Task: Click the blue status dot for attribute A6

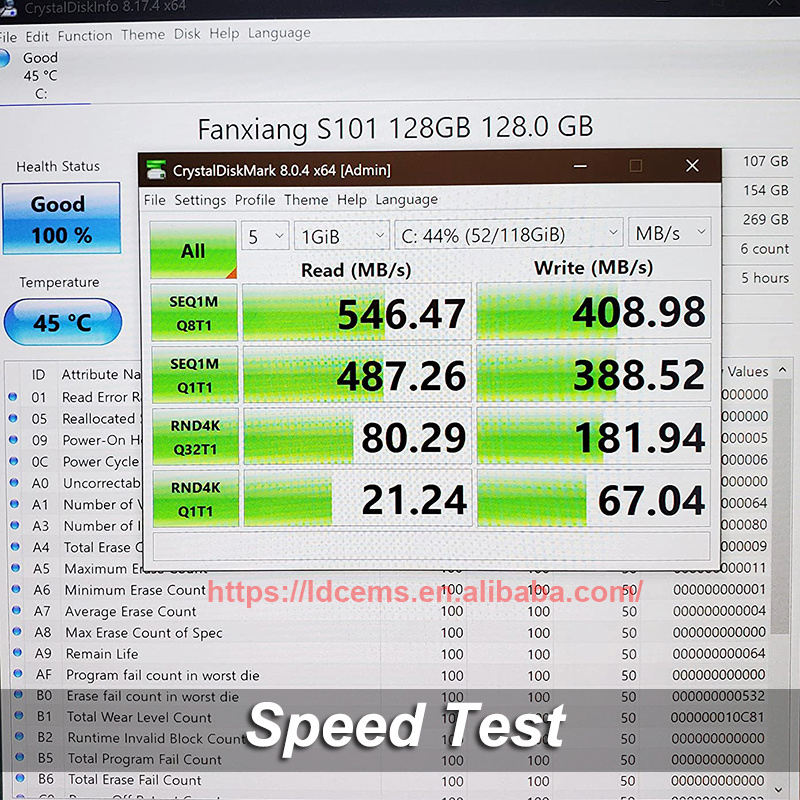Action: (16, 589)
